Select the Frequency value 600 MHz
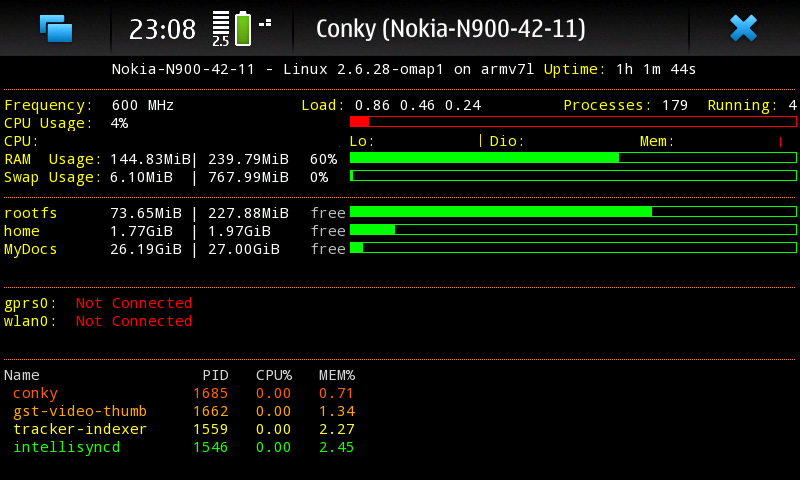The image size is (800, 480). coord(143,106)
